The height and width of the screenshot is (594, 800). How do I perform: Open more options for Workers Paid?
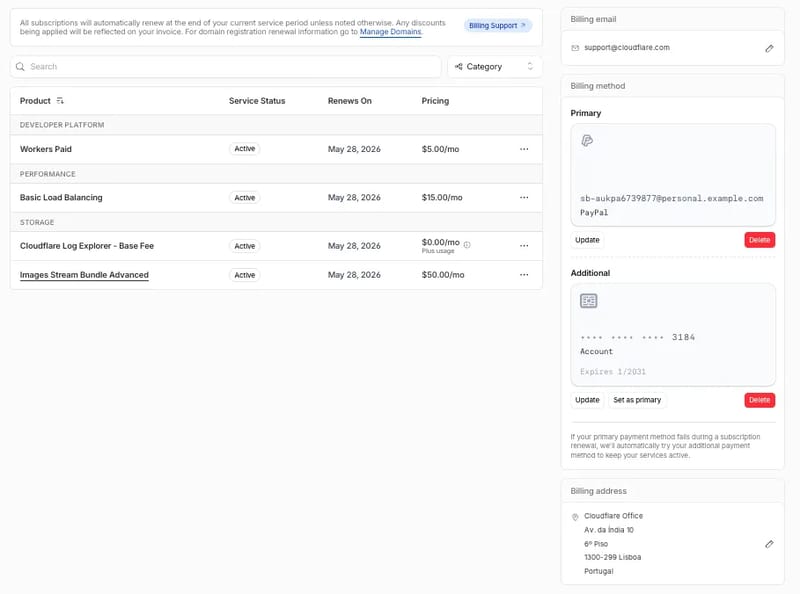point(524,149)
